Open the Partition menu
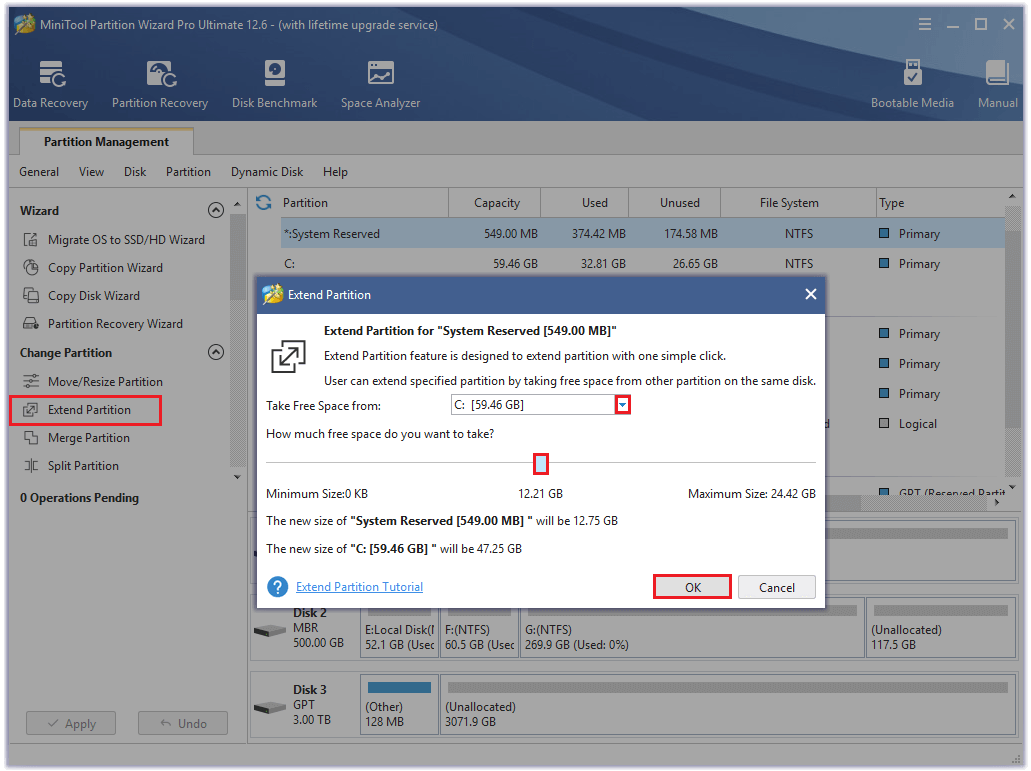The image size is (1031, 771). [x=188, y=172]
